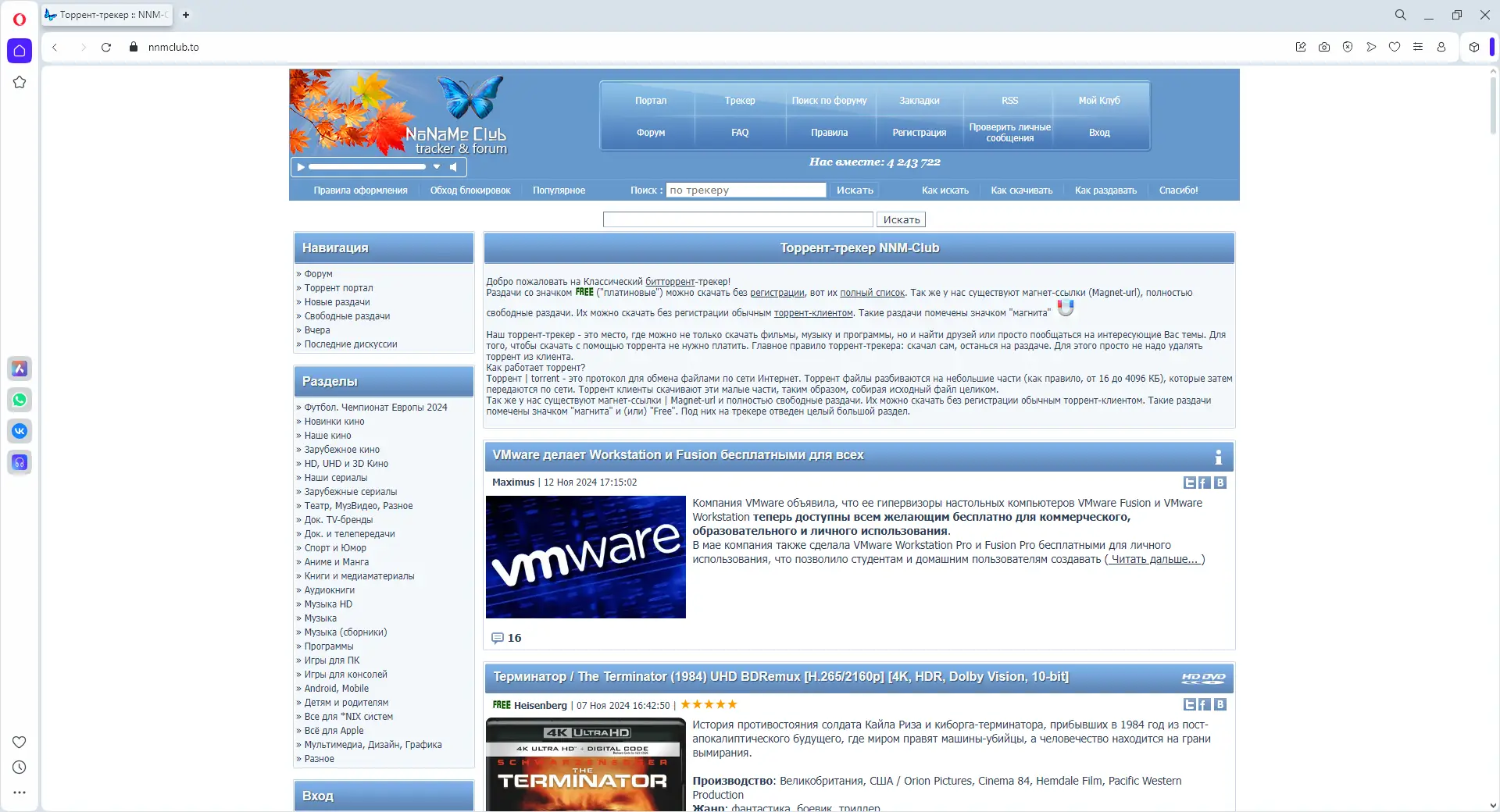The height and width of the screenshot is (812, 1500).
Task: Open the ad blocker shield icon
Action: click(1348, 47)
